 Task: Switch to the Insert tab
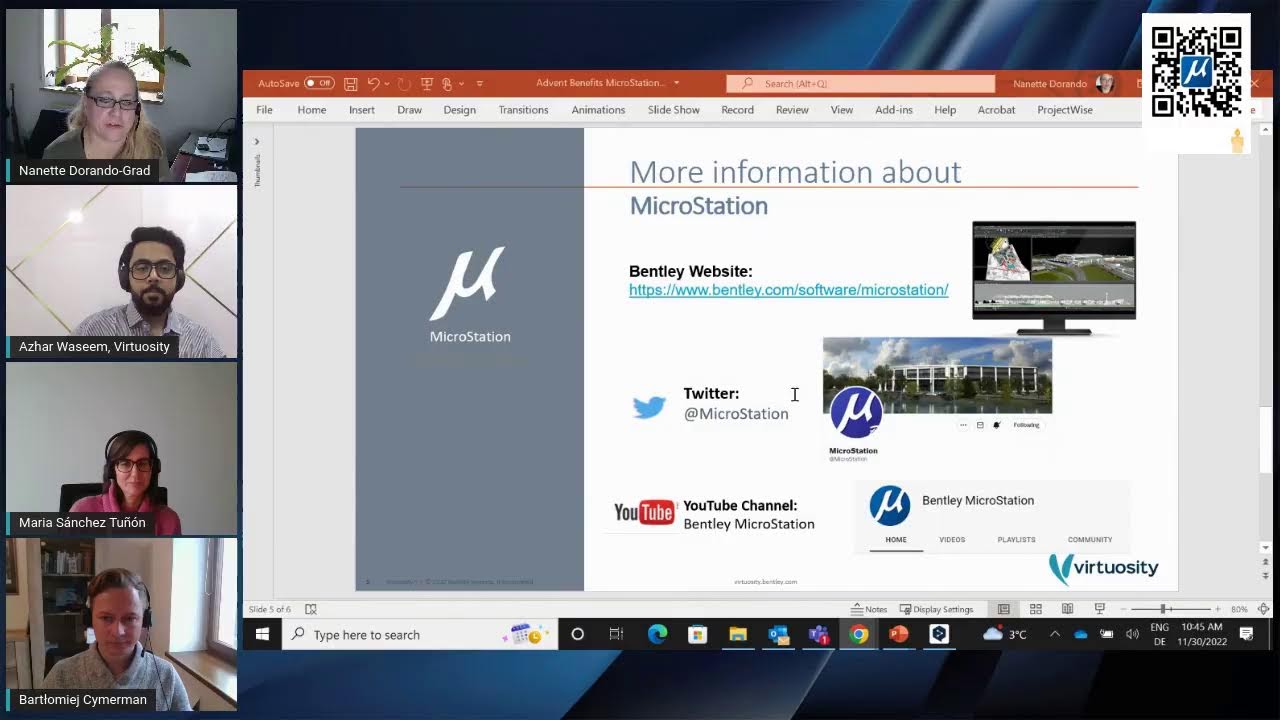click(x=362, y=110)
